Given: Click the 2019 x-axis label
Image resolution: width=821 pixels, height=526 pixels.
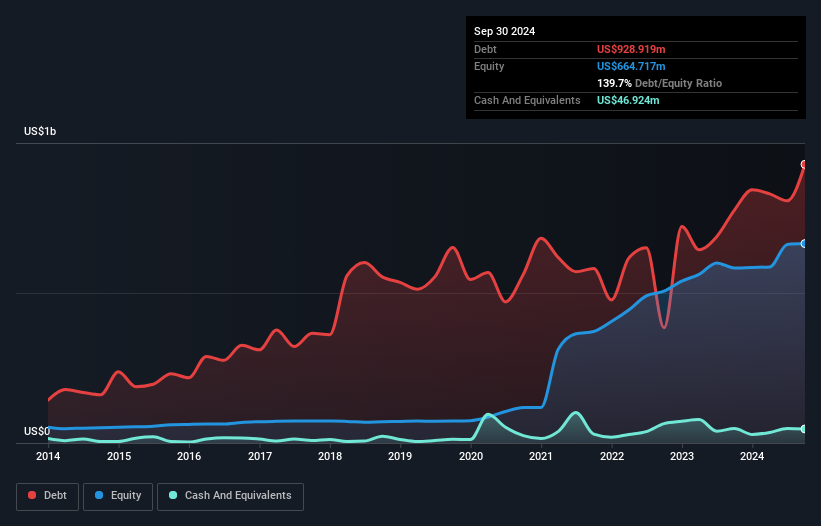Looking at the screenshot, I should [400, 456].
